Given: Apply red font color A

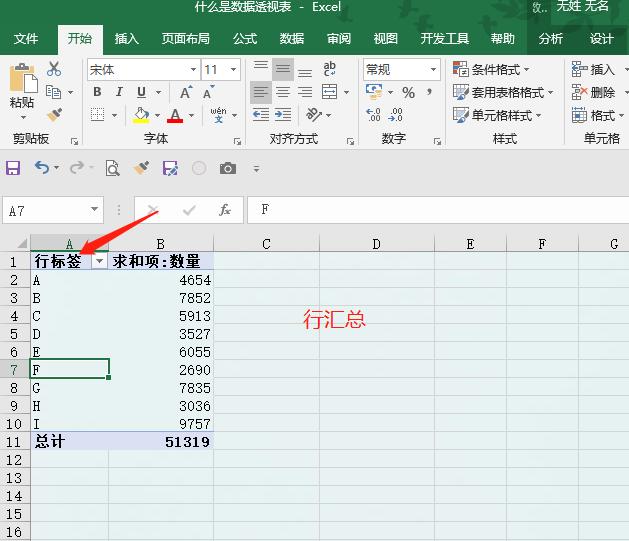Looking at the screenshot, I should pyautogui.click(x=175, y=115).
